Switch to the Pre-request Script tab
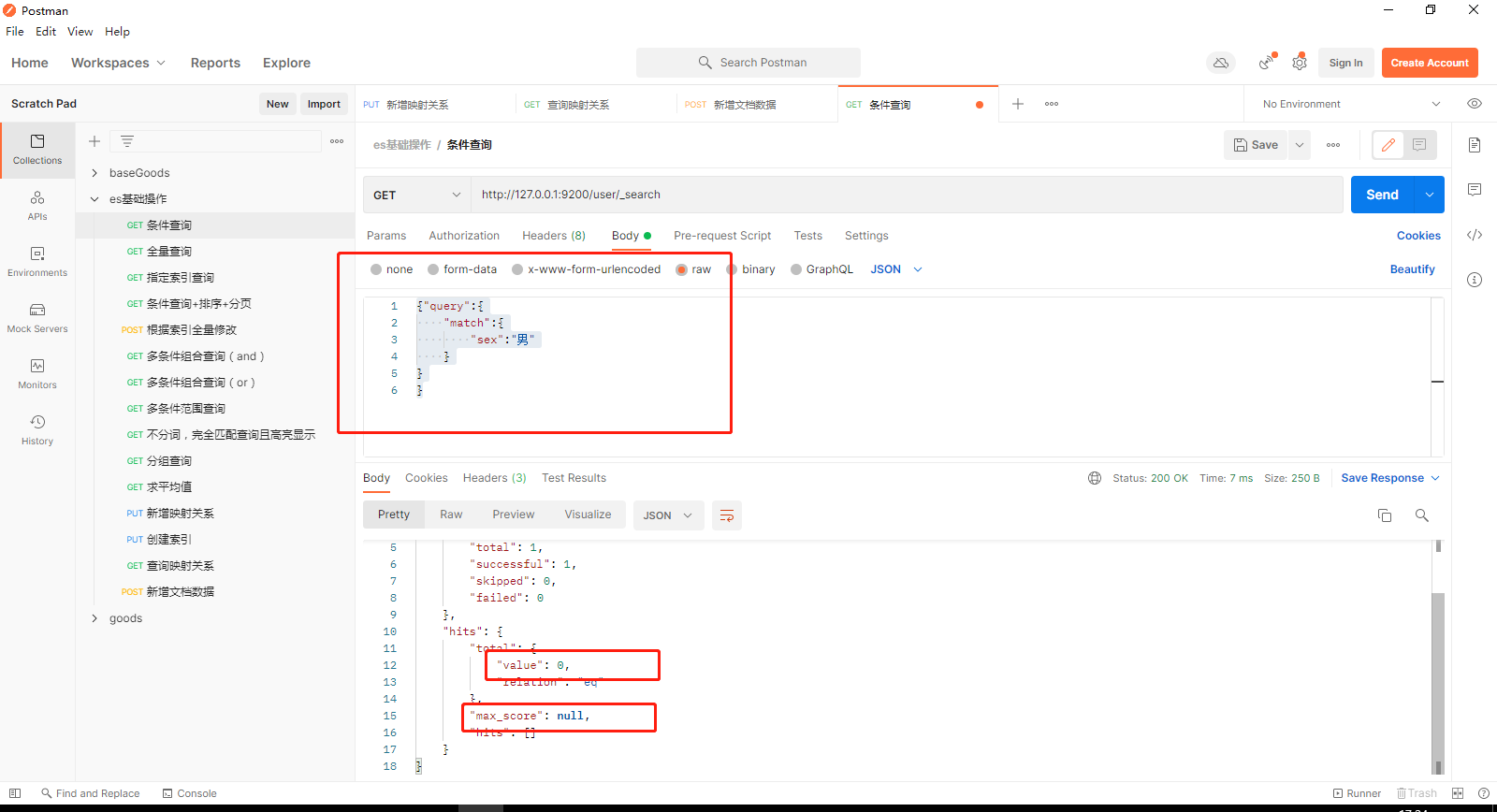Viewport: 1497px width, 812px height. [x=722, y=236]
